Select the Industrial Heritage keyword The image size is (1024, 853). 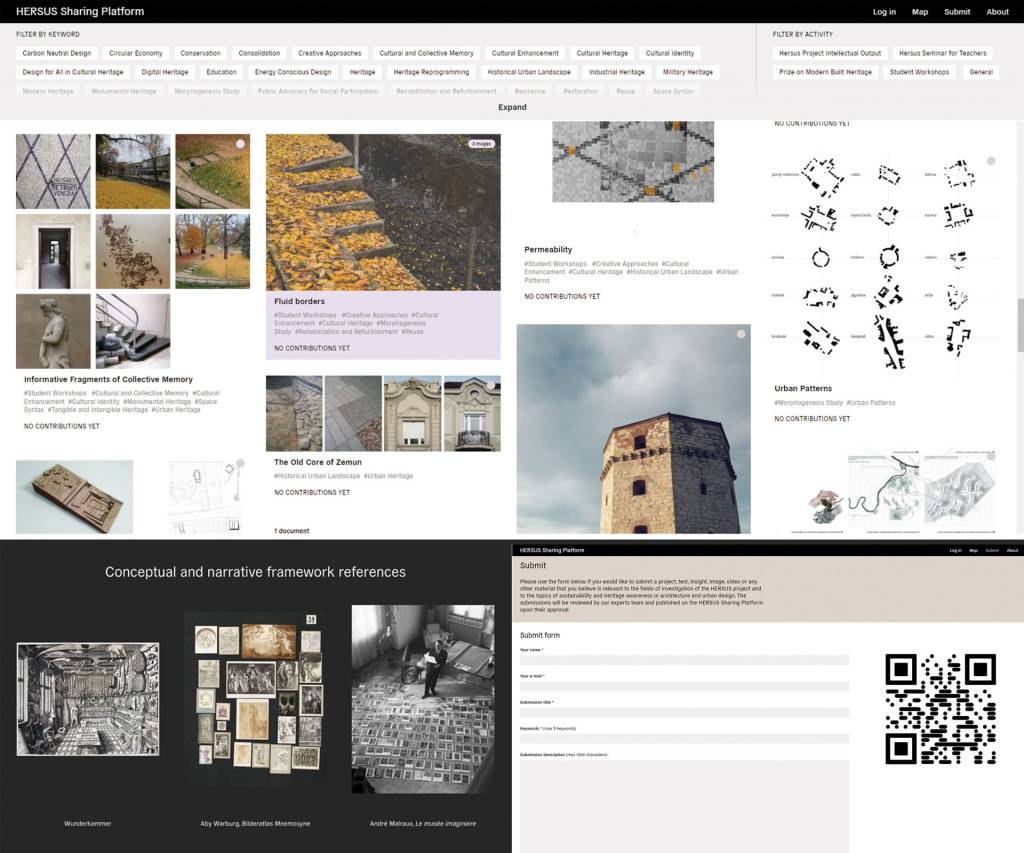tap(616, 72)
